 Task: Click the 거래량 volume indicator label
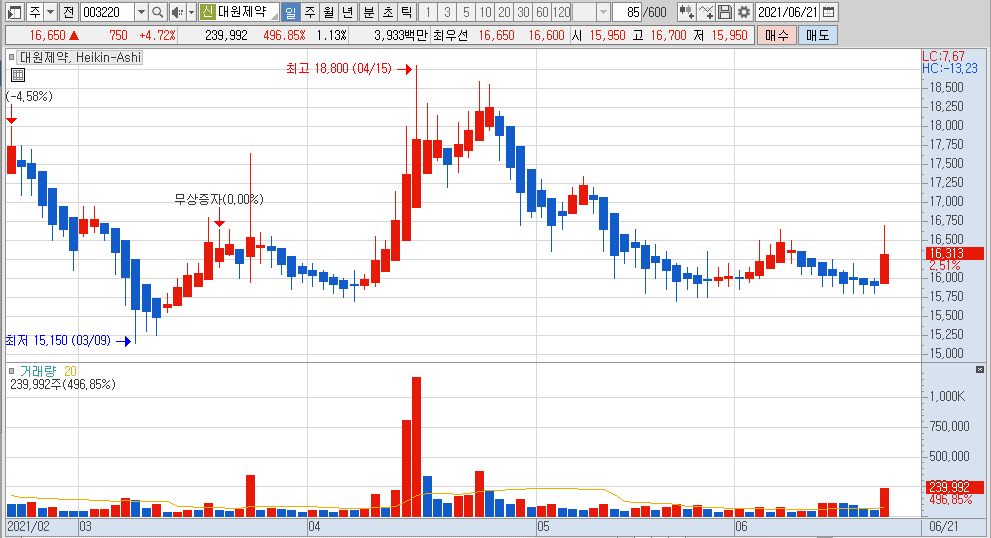pyautogui.click(x=38, y=371)
